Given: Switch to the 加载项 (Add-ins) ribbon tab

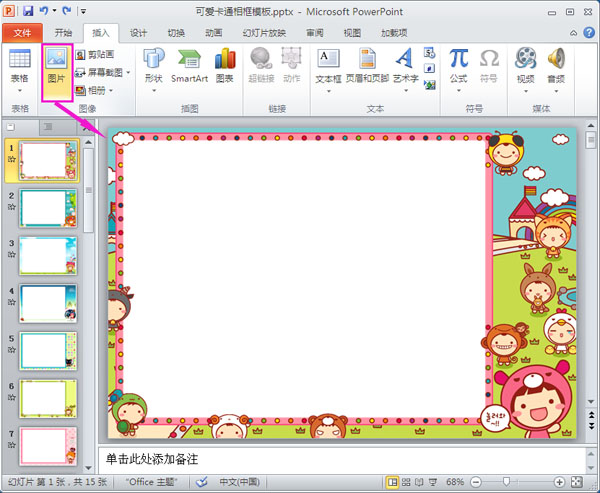Looking at the screenshot, I should point(394,33).
